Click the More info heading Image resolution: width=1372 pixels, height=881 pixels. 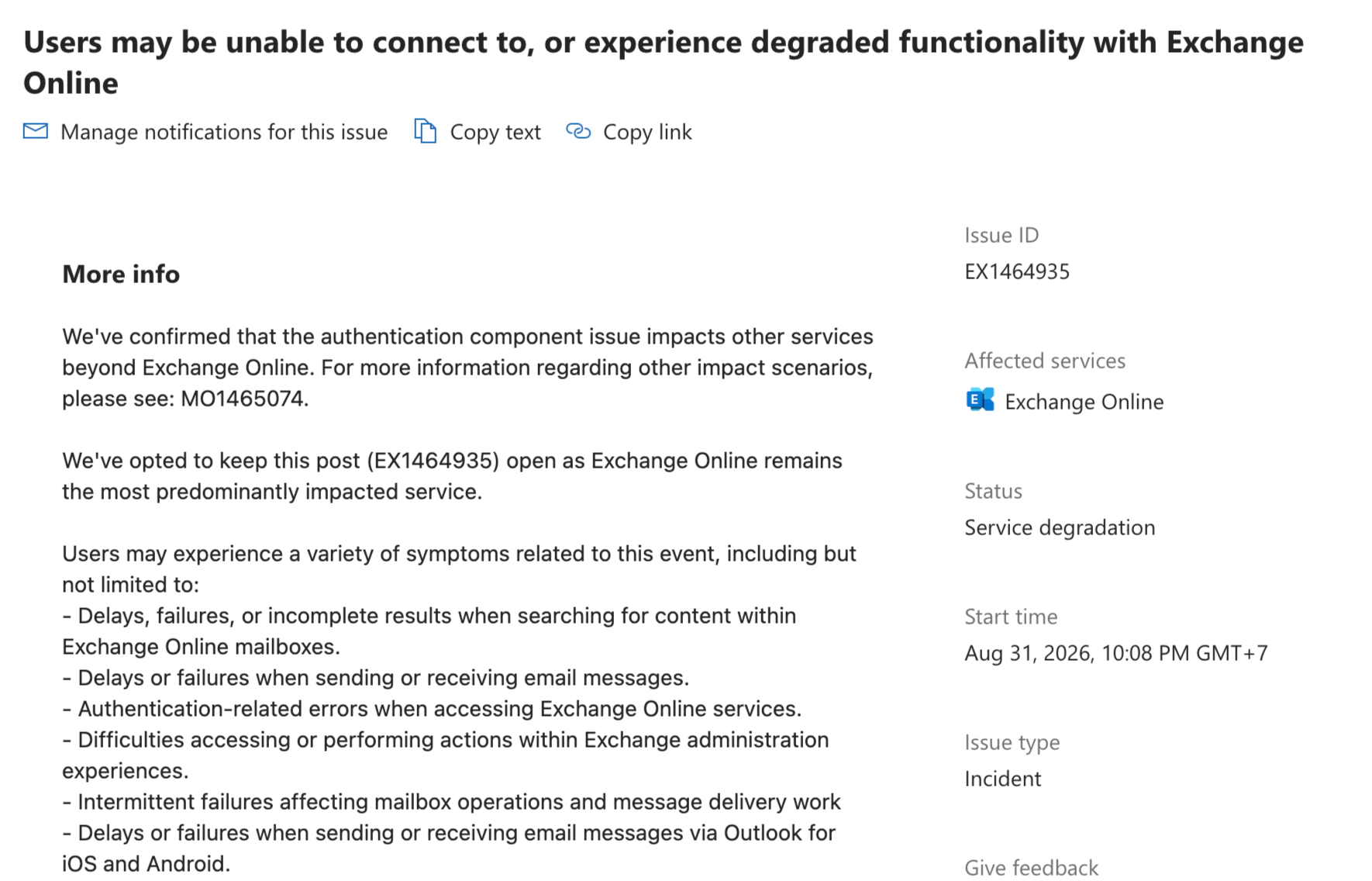tap(121, 274)
